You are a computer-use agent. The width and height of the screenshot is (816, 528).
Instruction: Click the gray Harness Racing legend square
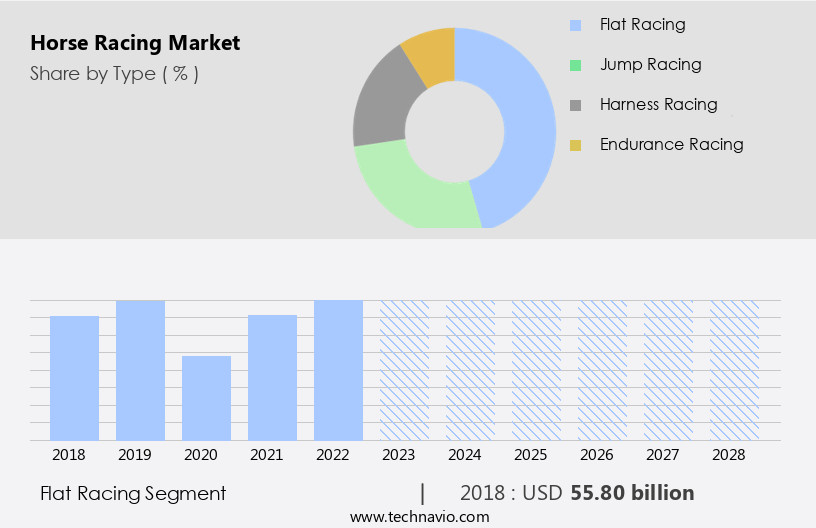click(x=575, y=105)
